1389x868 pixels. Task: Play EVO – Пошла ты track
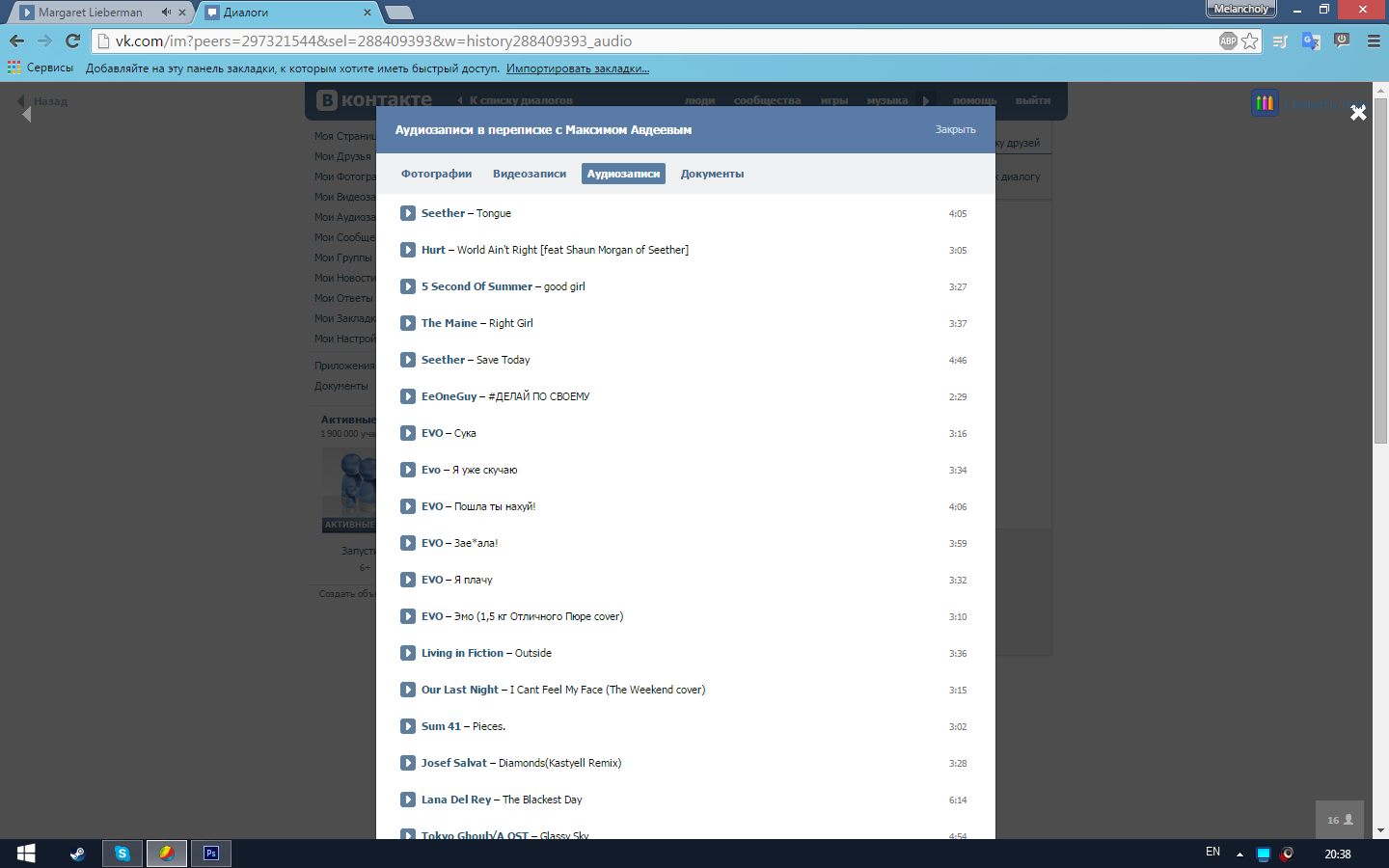(x=408, y=506)
